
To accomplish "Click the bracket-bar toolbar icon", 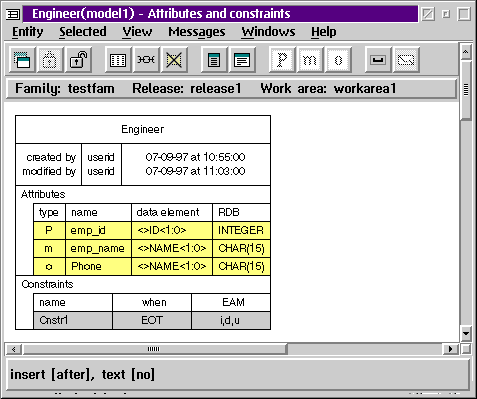I will click(x=378, y=60).
